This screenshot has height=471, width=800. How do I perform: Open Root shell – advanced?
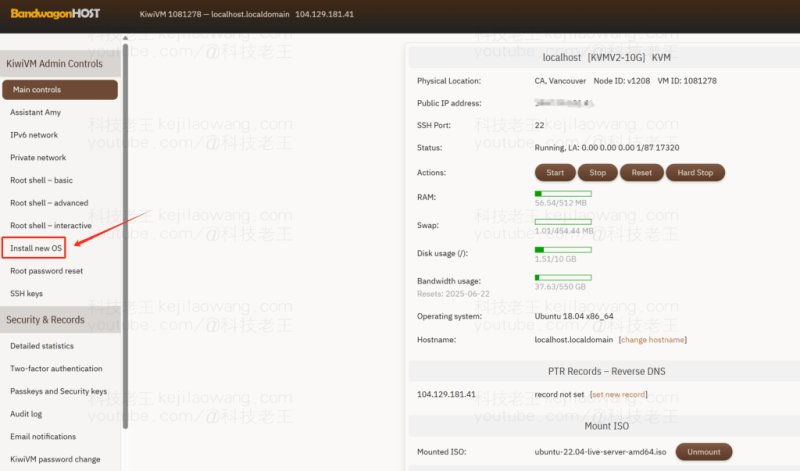click(x=49, y=203)
